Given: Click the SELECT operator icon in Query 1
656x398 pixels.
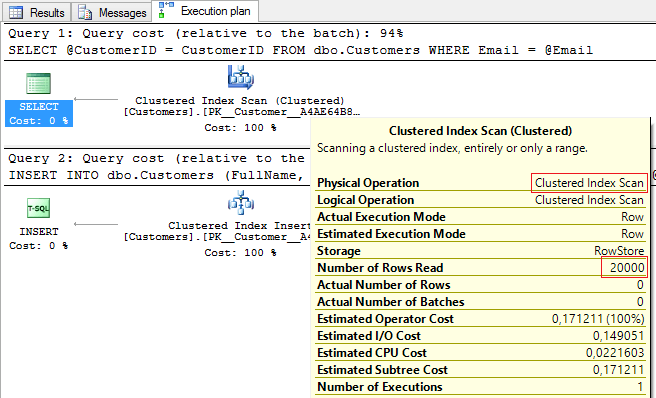Looking at the screenshot, I should pyautogui.click(x=38, y=83).
